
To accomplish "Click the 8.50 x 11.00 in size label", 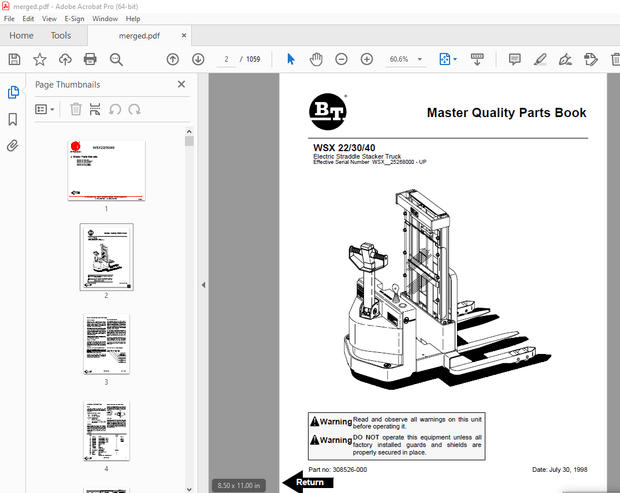I will pos(239,485).
